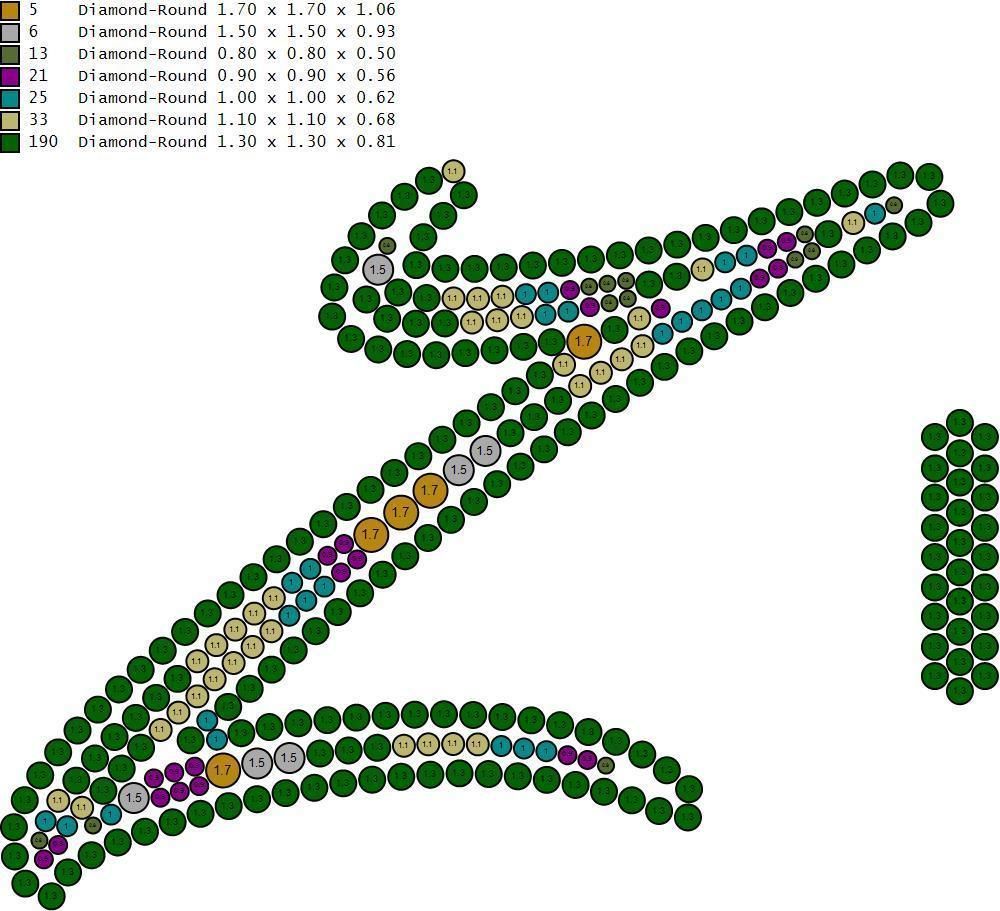The image size is (1000, 911).
Task: Click the middle of the three adjacent 1.7 gems
Action: coord(401,512)
